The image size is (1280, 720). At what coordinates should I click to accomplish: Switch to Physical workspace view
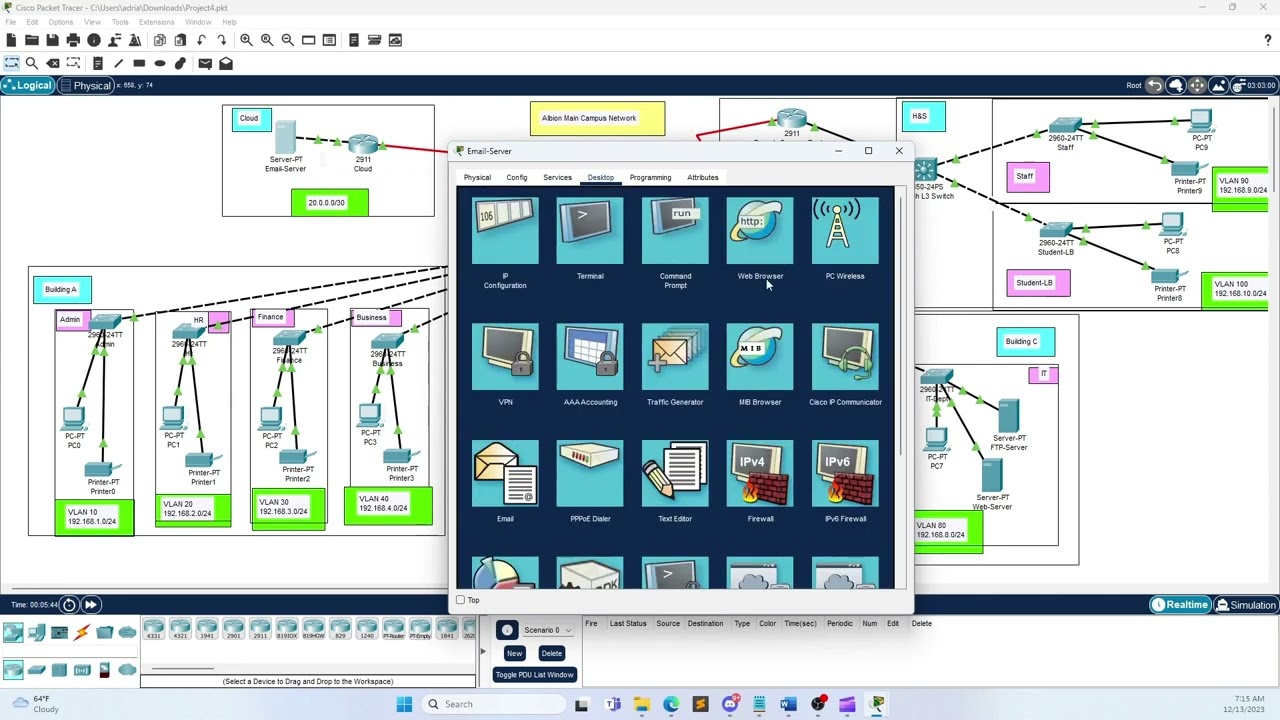click(86, 86)
